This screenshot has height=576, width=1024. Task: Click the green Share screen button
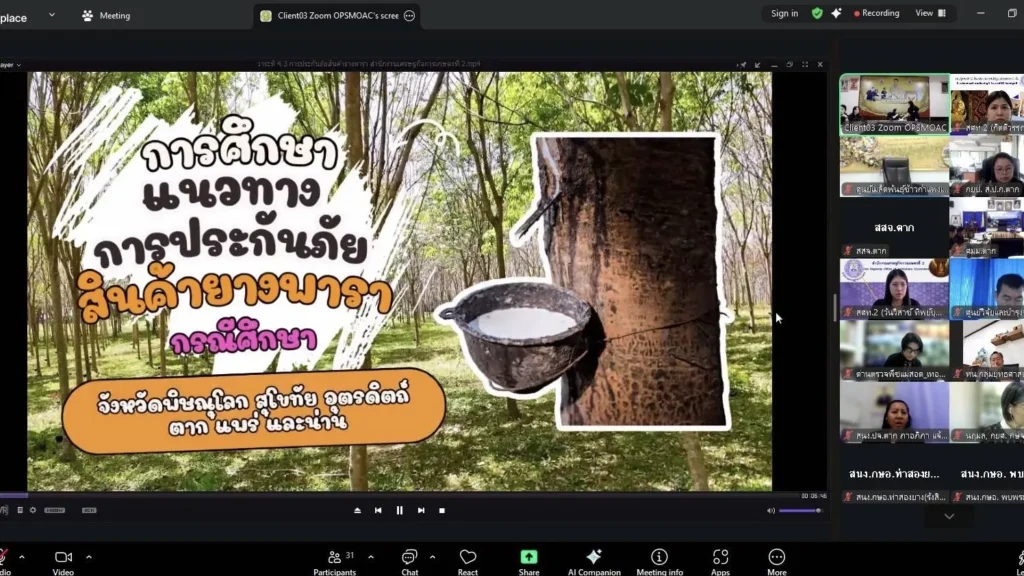point(529,560)
